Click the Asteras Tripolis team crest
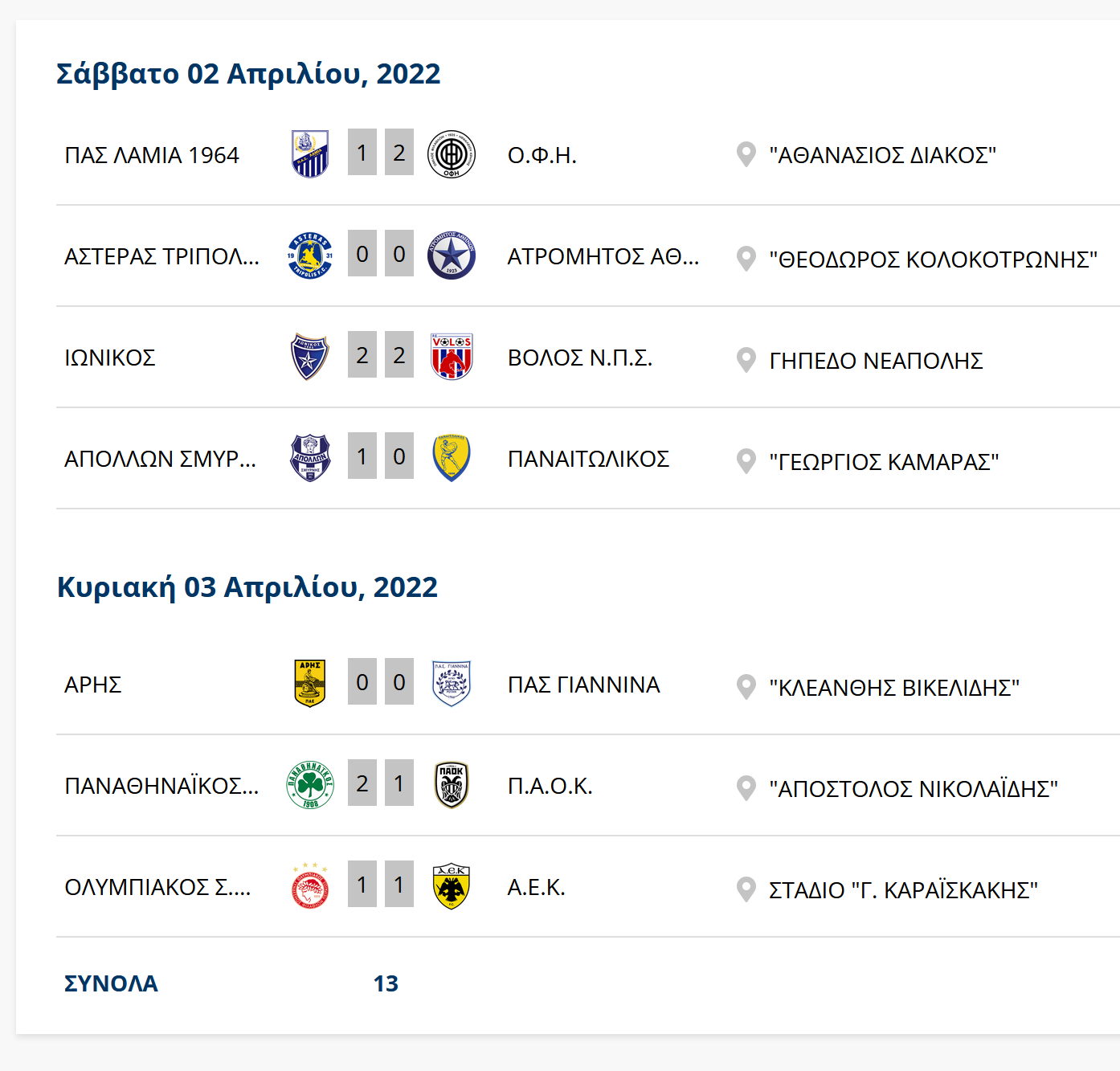 coord(310,255)
